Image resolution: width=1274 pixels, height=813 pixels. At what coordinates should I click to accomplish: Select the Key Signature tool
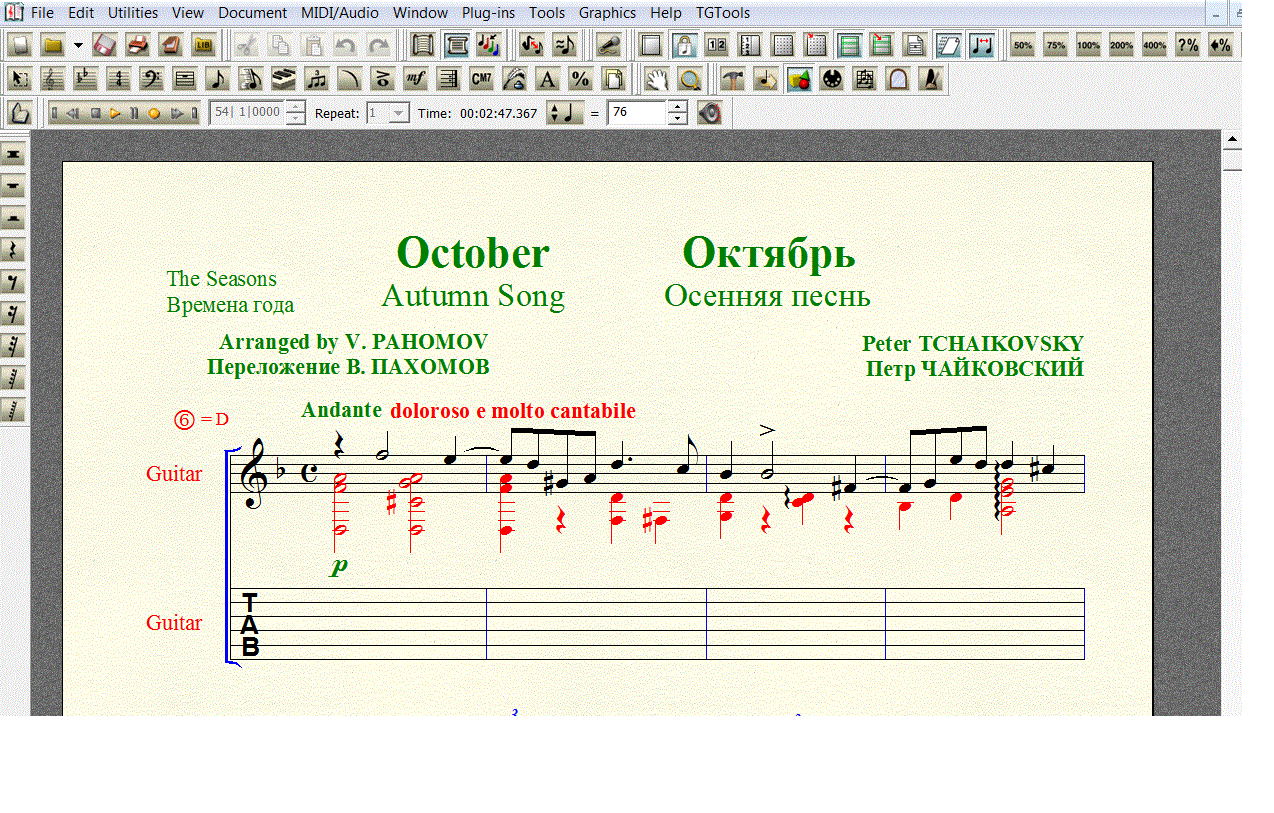coord(85,79)
